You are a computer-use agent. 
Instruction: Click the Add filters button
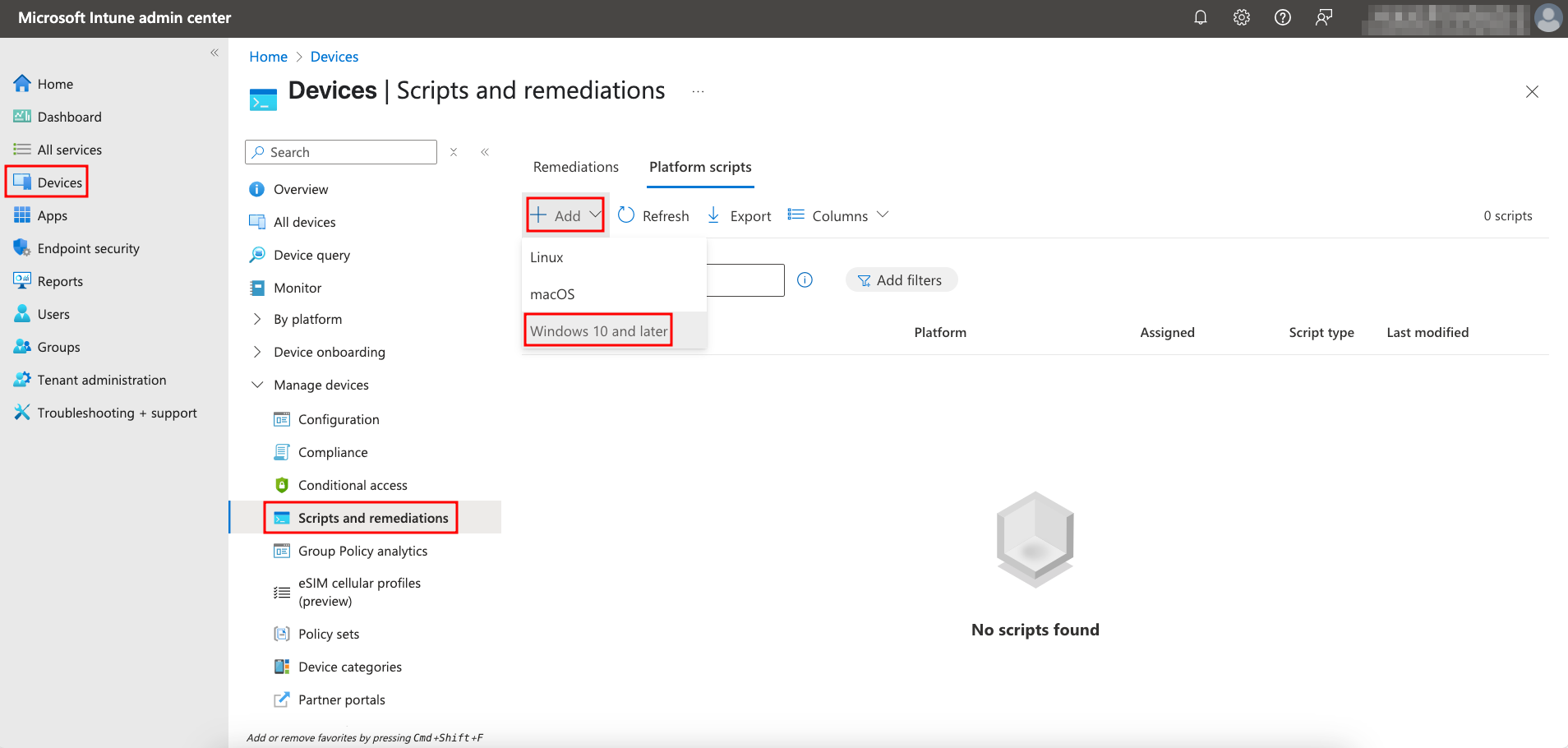[901, 280]
